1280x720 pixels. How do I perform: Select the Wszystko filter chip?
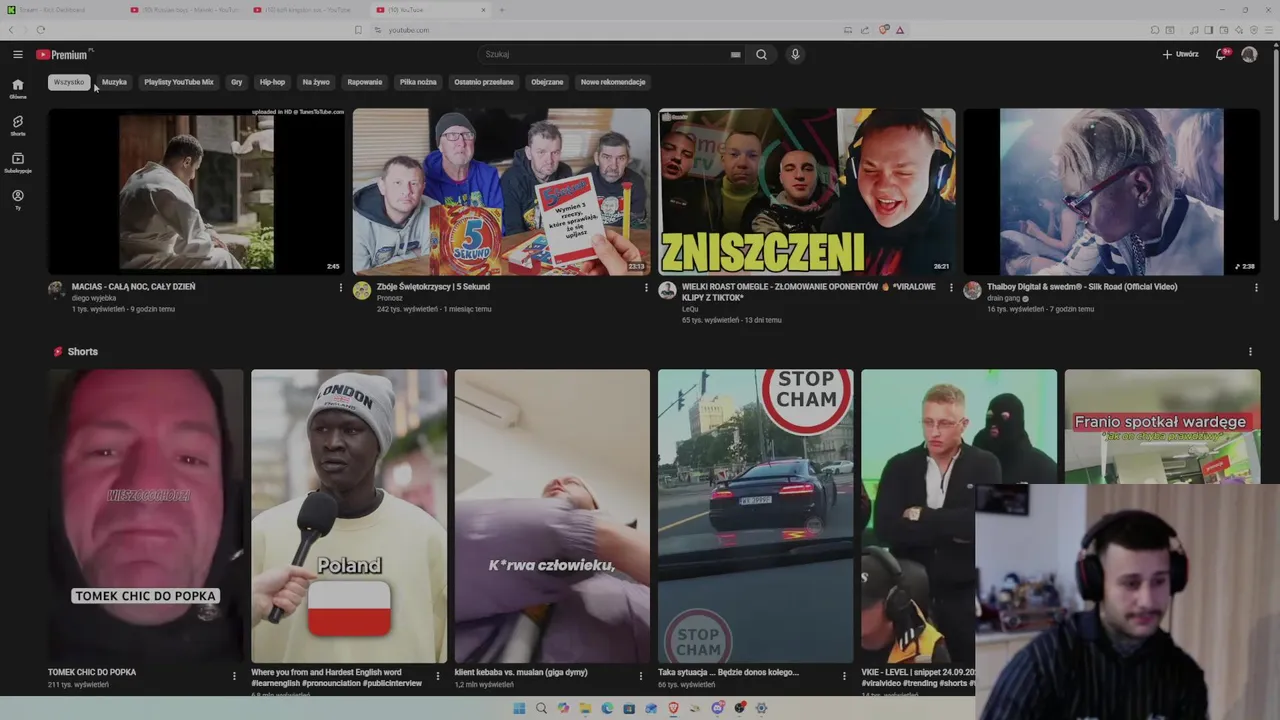(69, 82)
